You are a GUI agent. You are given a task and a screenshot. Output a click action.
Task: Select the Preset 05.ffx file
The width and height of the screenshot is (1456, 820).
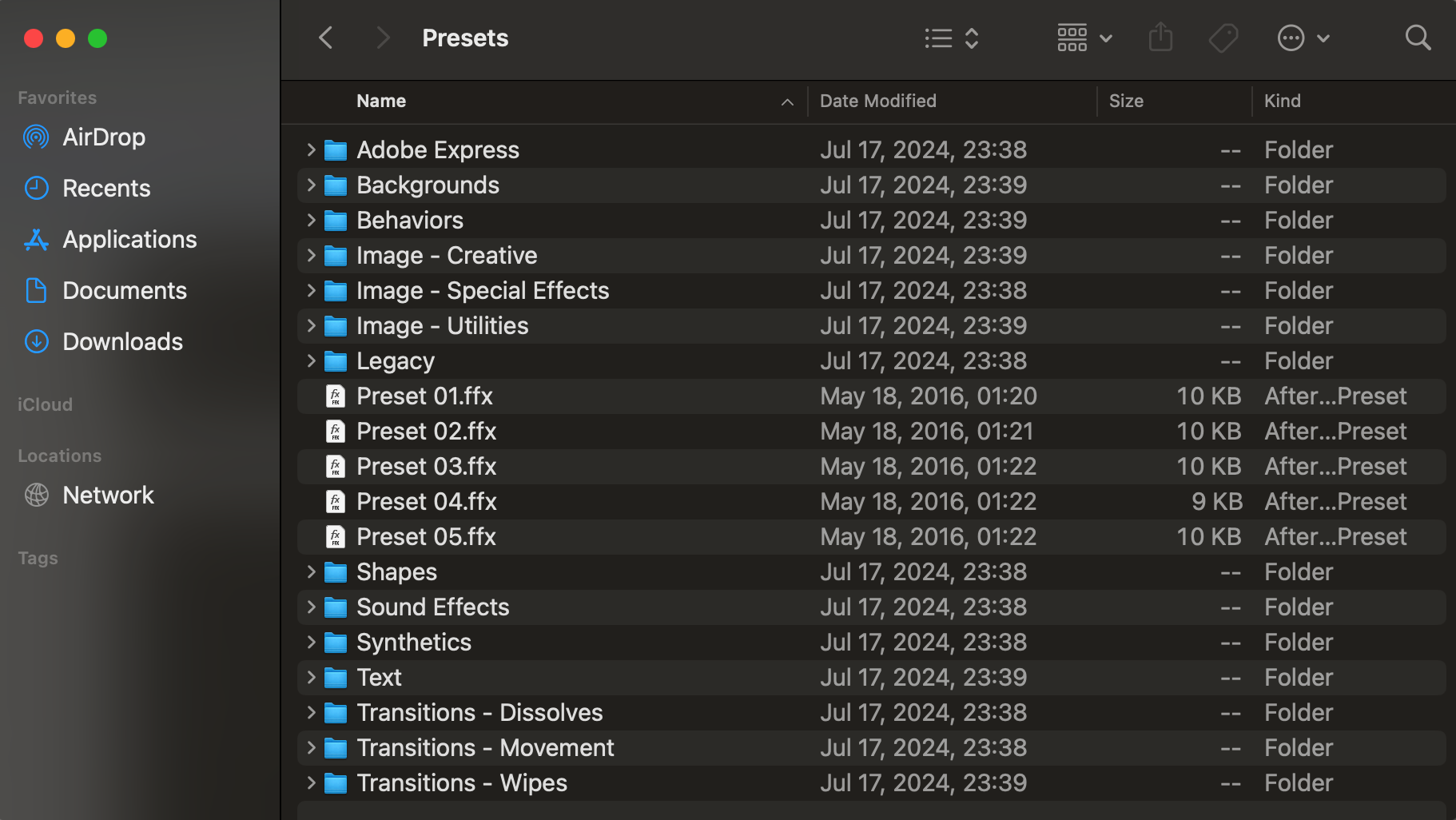point(426,537)
